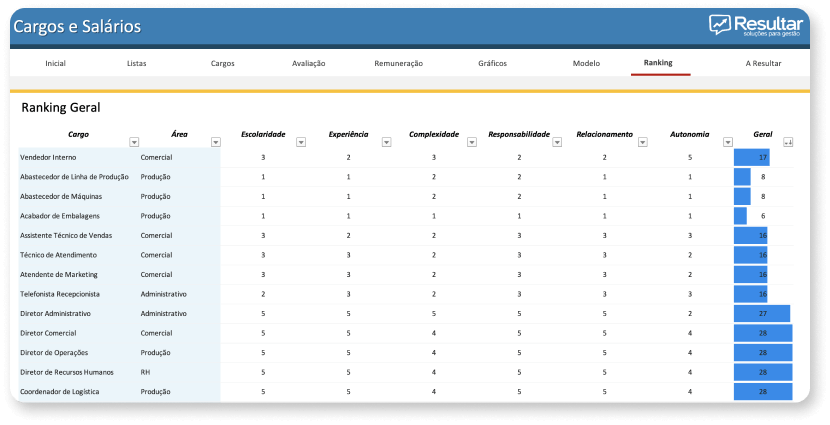
Task: Open the Responsabilidade filter dropdown
Action: click(557, 142)
